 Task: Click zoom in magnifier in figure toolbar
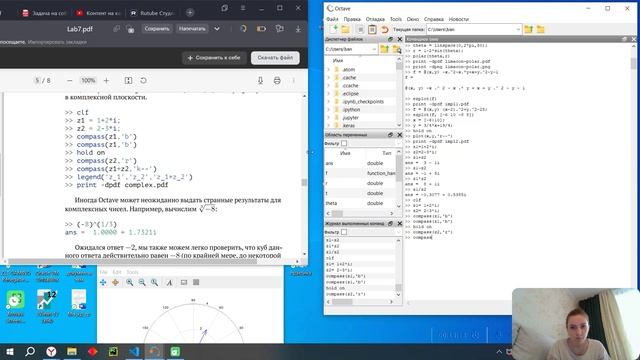(129, 282)
